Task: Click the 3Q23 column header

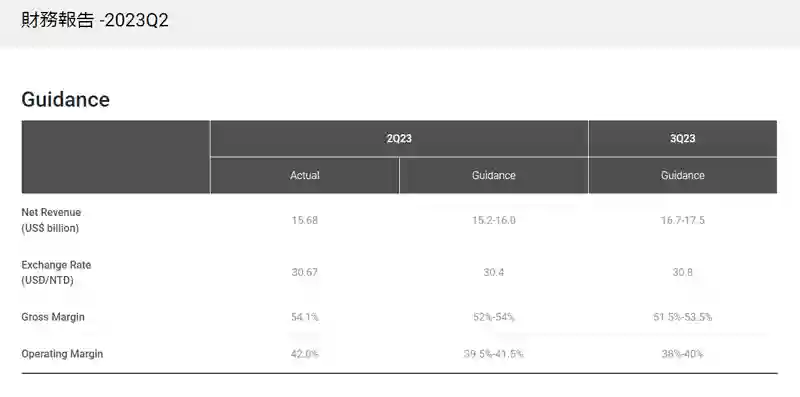Action: 683,139
